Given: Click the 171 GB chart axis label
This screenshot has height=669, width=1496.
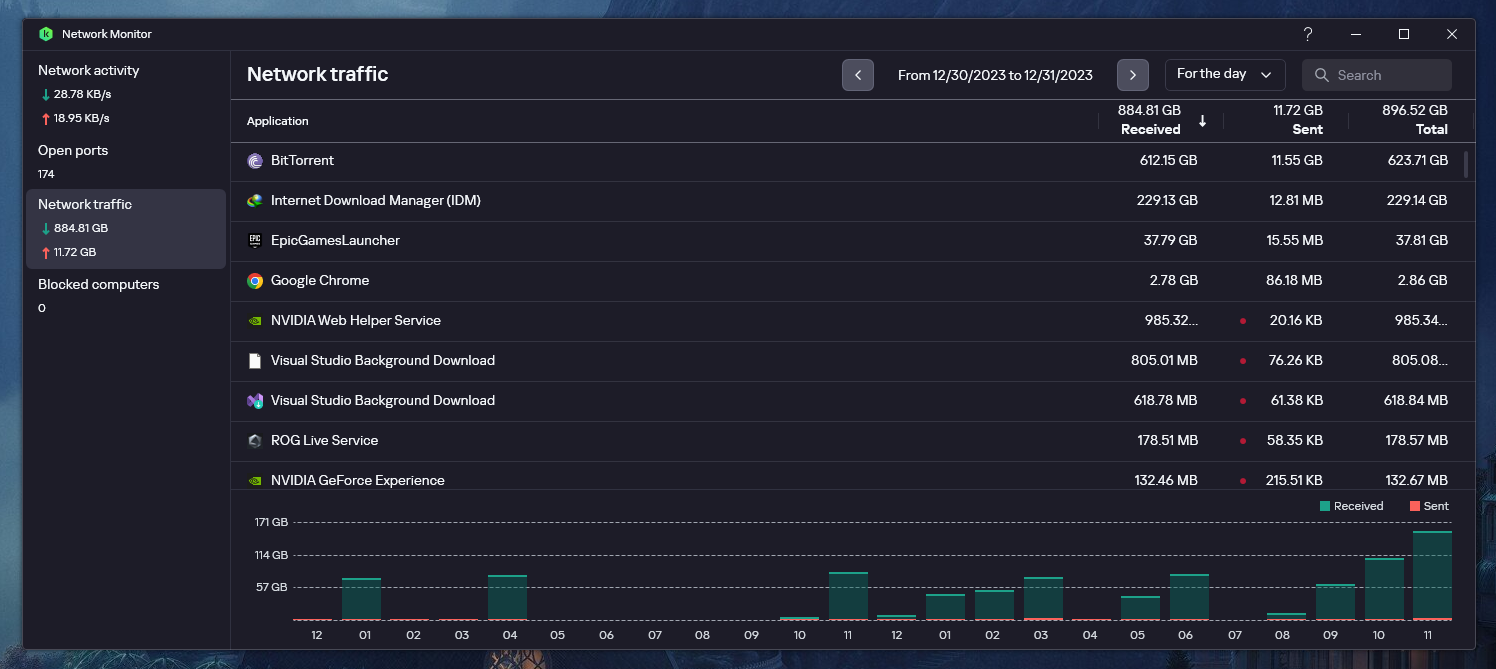Looking at the screenshot, I should [271, 522].
